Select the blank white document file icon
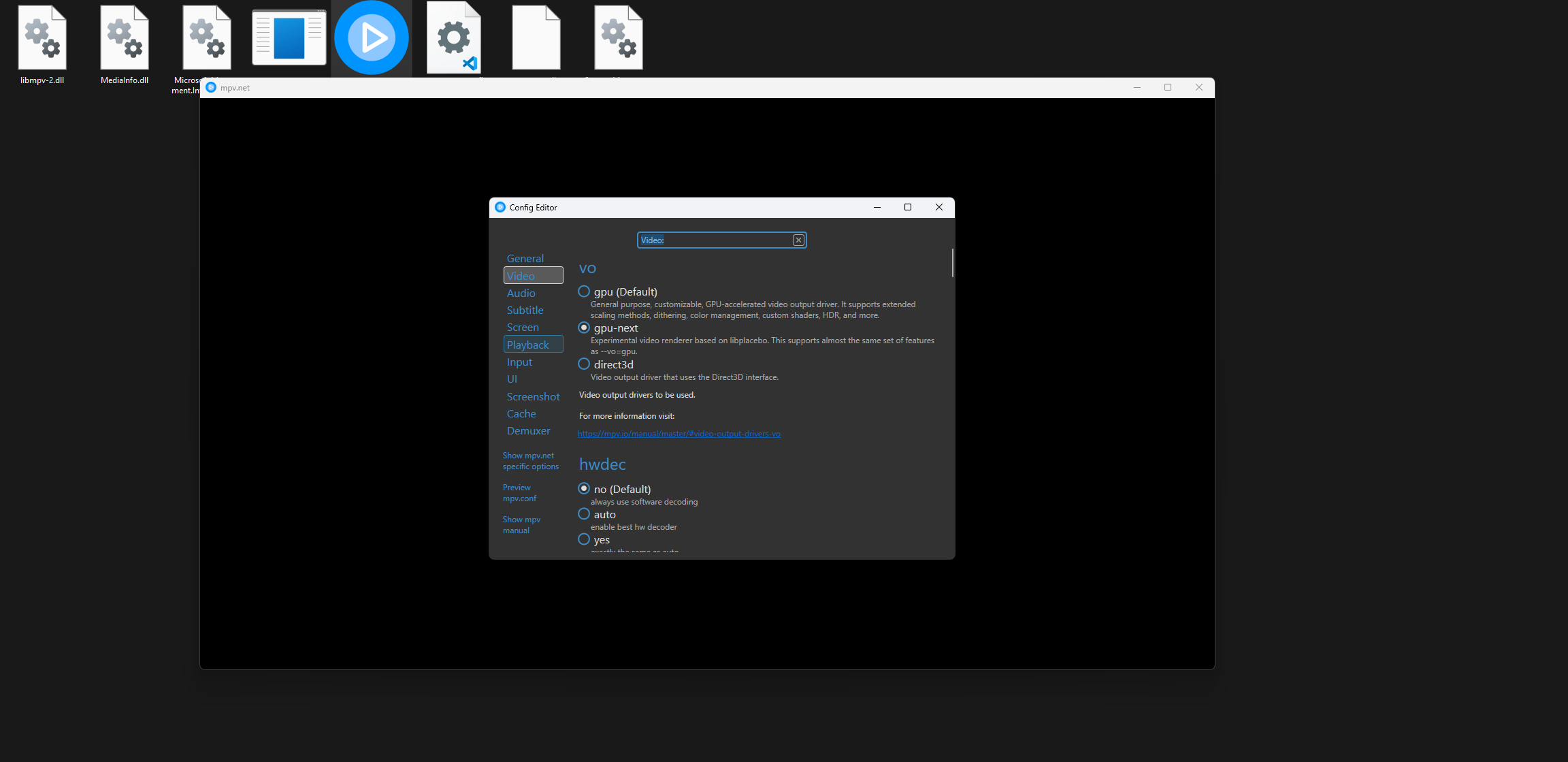The width and height of the screenshot is (1568, 762). pos(536,37)
